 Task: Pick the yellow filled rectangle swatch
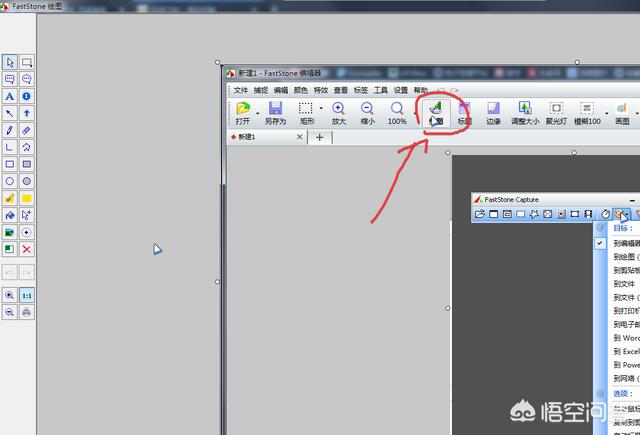click(x=27, y=198)
